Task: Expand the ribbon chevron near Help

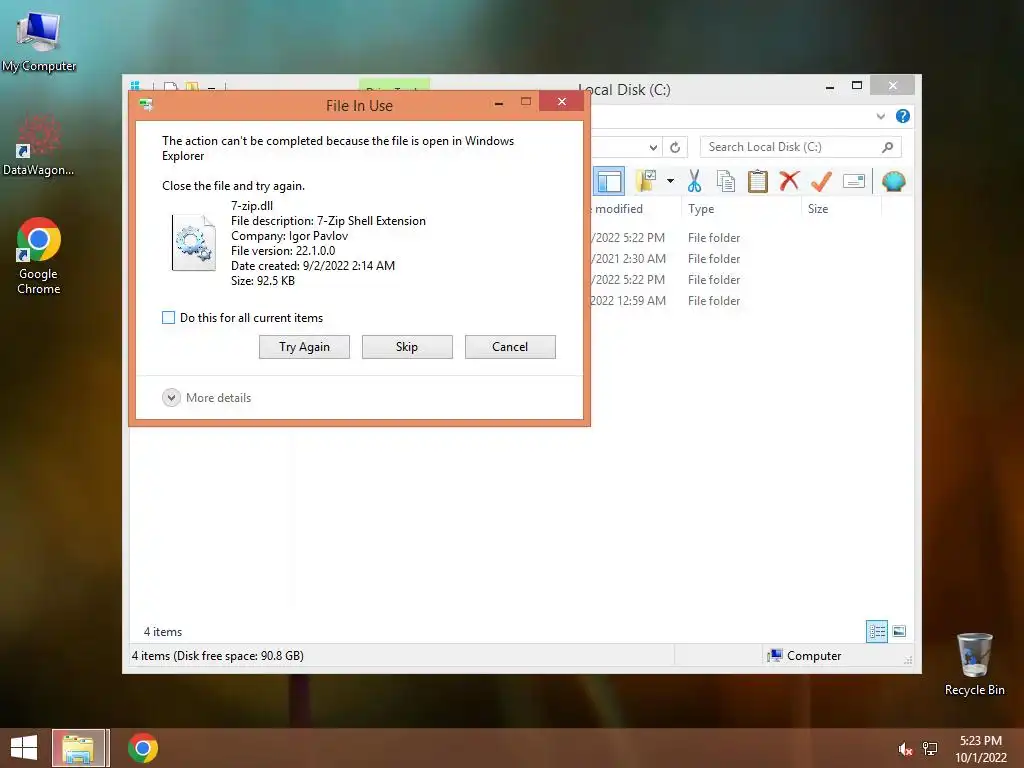Action: [x=881, y=116]
